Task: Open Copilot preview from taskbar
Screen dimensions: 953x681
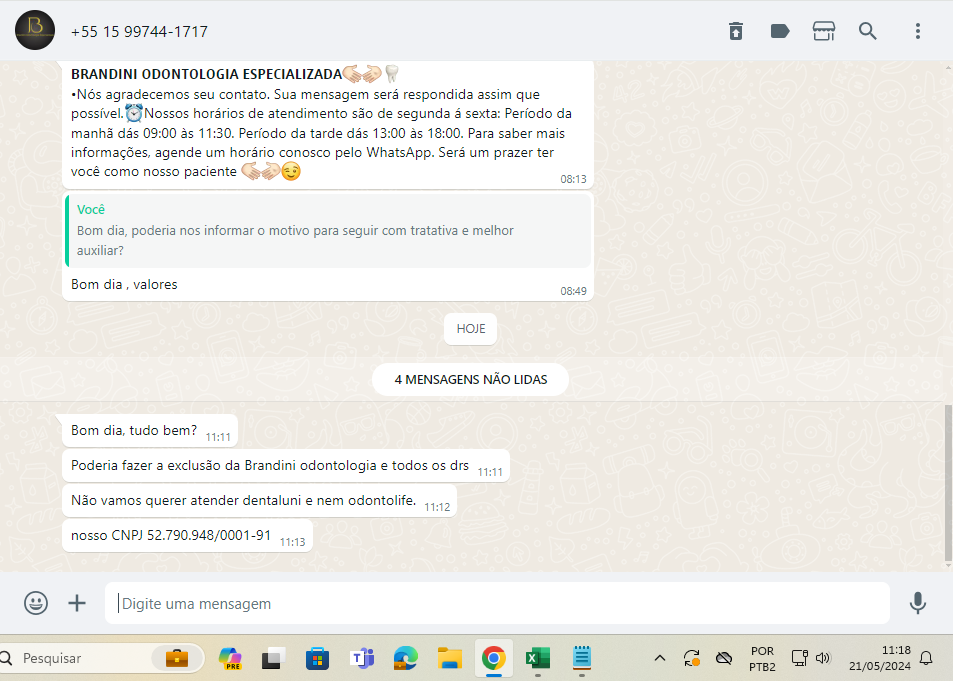Action: click(230, 658)
